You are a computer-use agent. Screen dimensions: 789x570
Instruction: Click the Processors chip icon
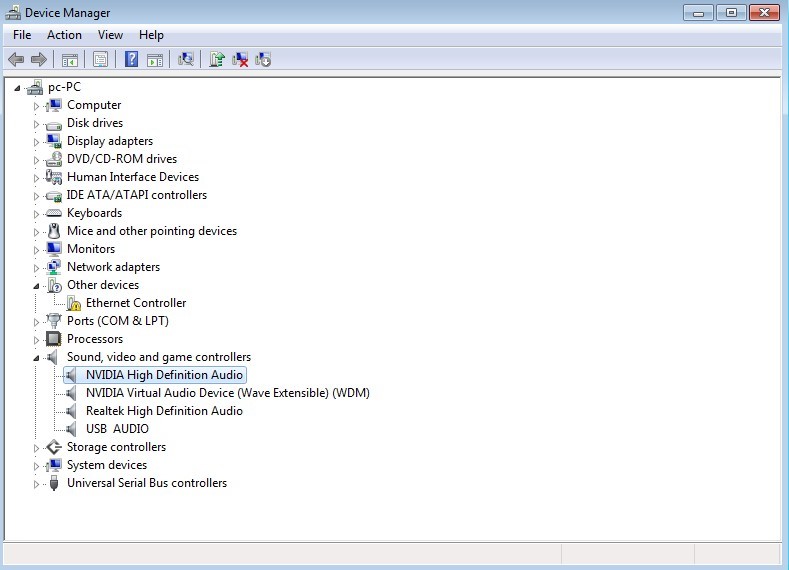53,339
